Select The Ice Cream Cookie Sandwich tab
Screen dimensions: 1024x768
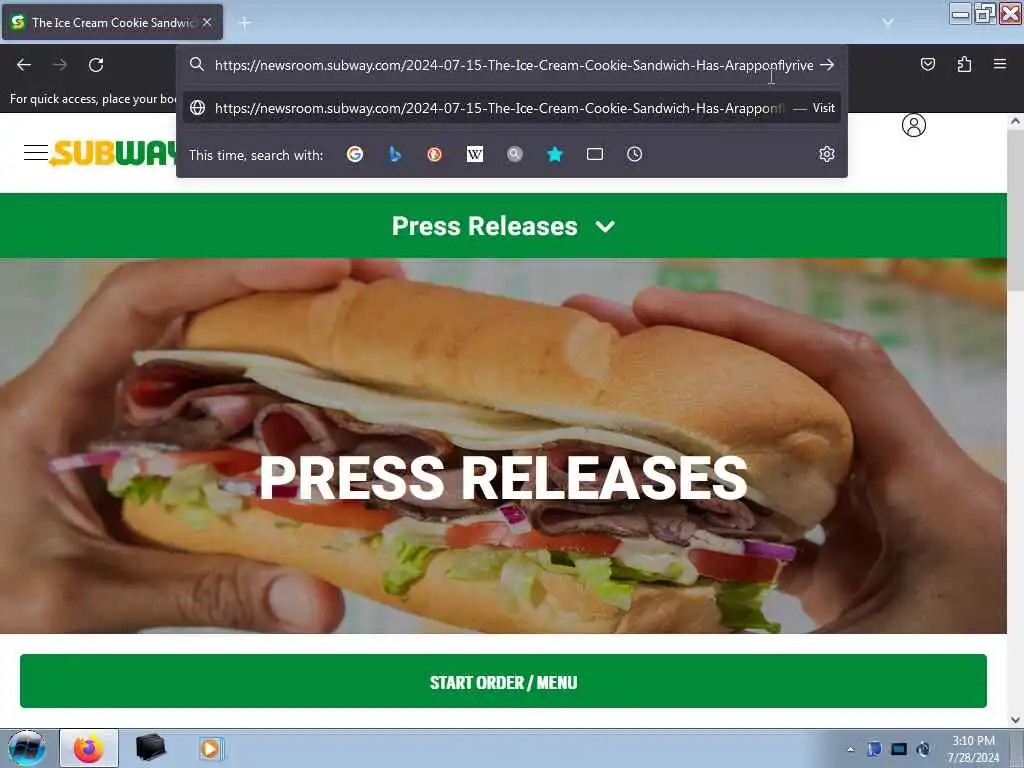112,22
